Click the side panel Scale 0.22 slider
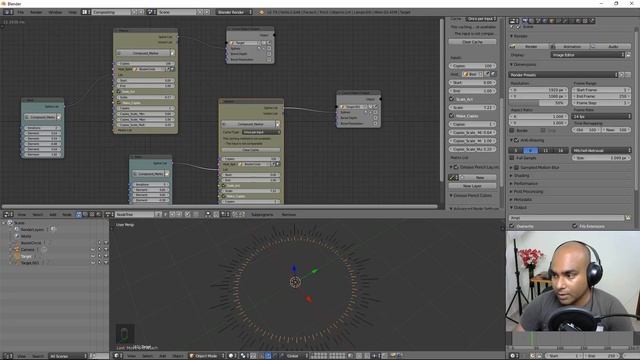 473,107
